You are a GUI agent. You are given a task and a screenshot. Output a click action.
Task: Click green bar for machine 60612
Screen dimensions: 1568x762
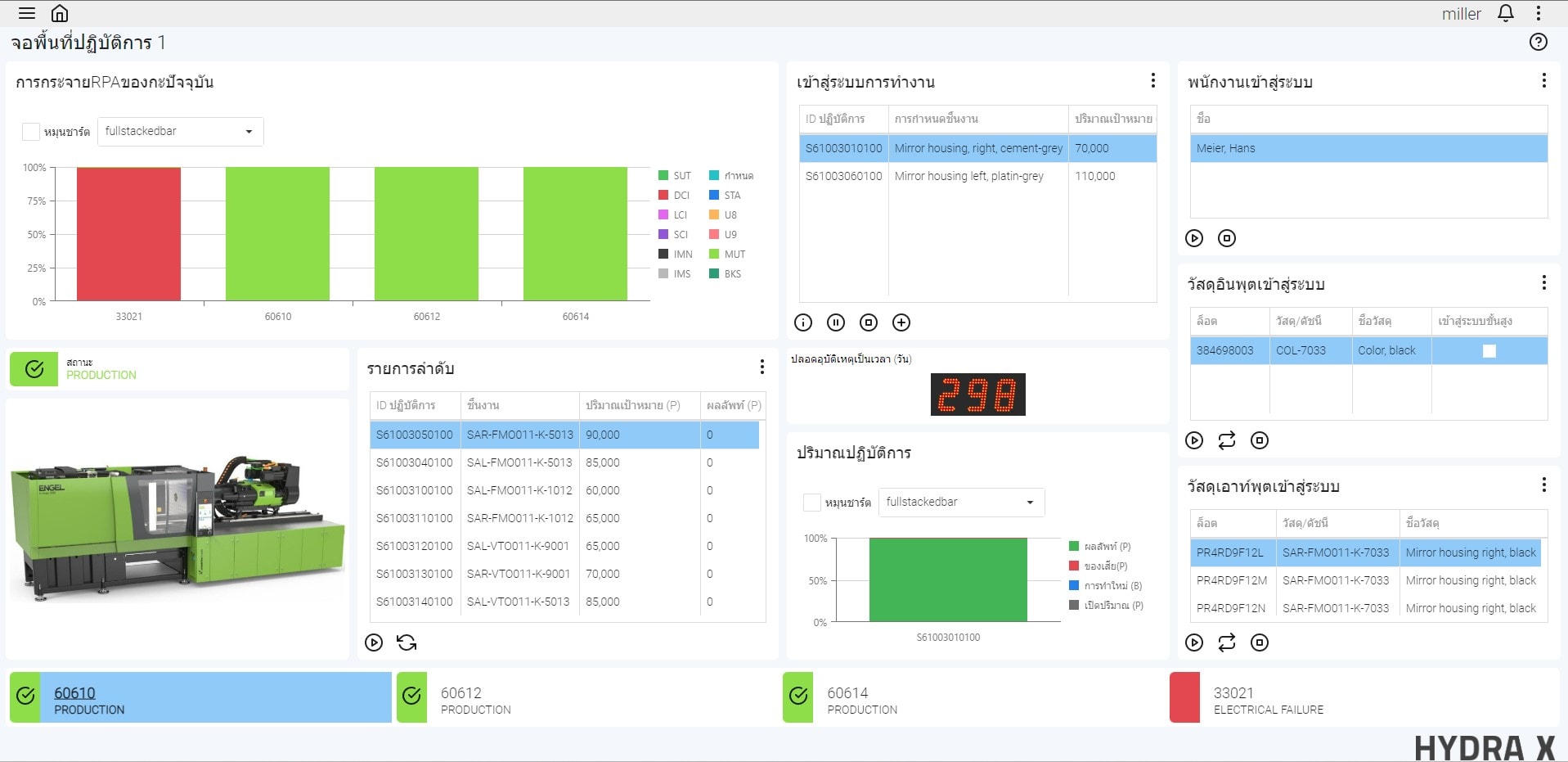(x=426, y=234)
